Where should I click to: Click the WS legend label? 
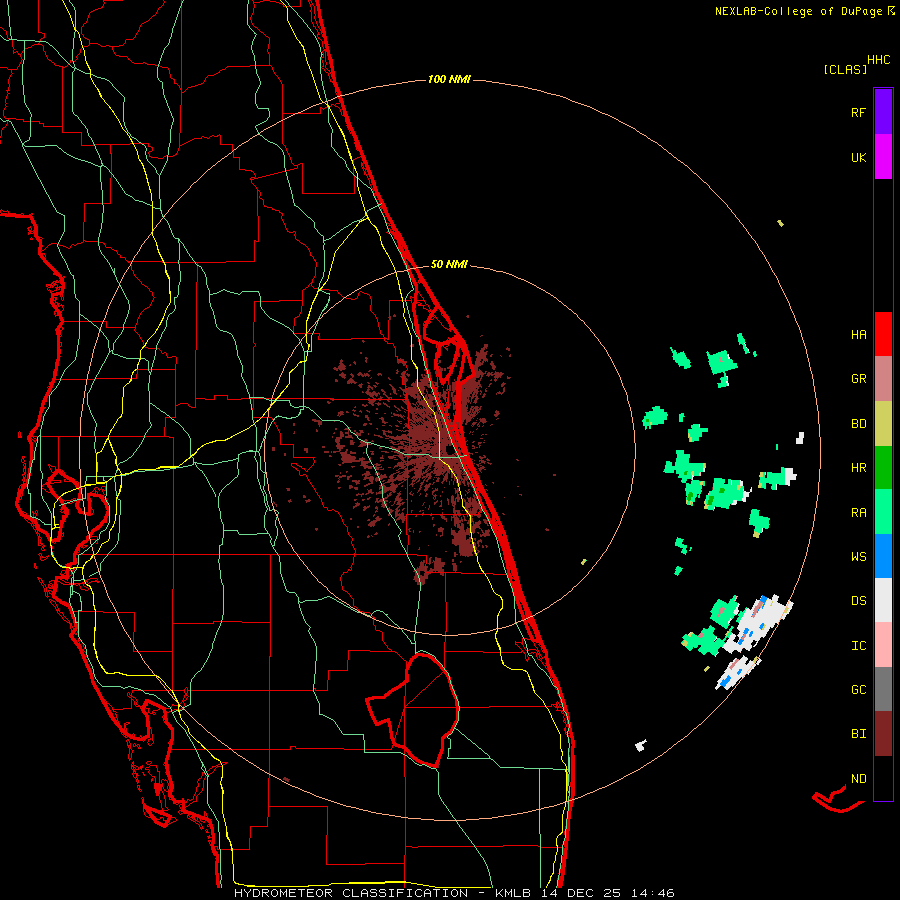tap(859, 556)
